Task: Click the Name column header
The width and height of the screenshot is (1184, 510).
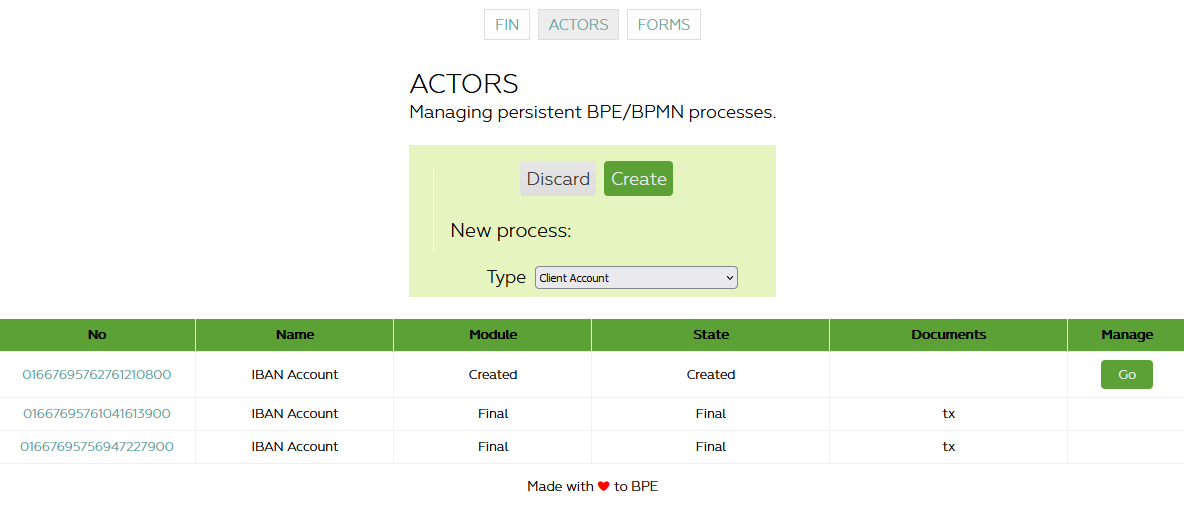Action: pos(295,335)
